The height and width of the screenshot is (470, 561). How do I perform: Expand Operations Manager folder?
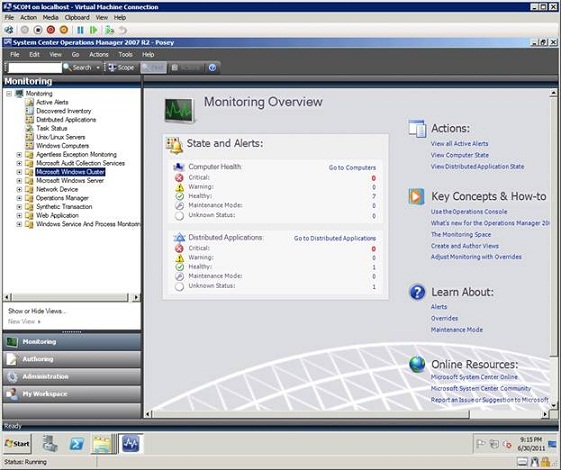click(19, 198)
